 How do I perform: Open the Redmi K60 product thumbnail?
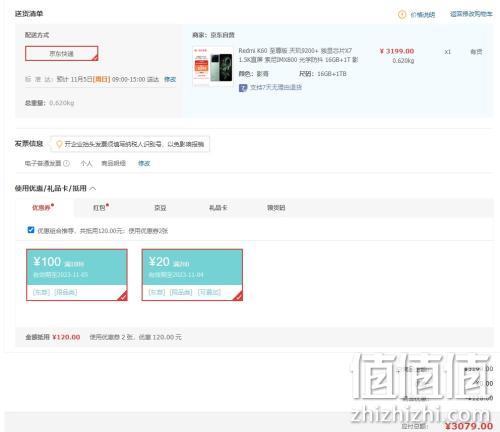tap(213, 66)
